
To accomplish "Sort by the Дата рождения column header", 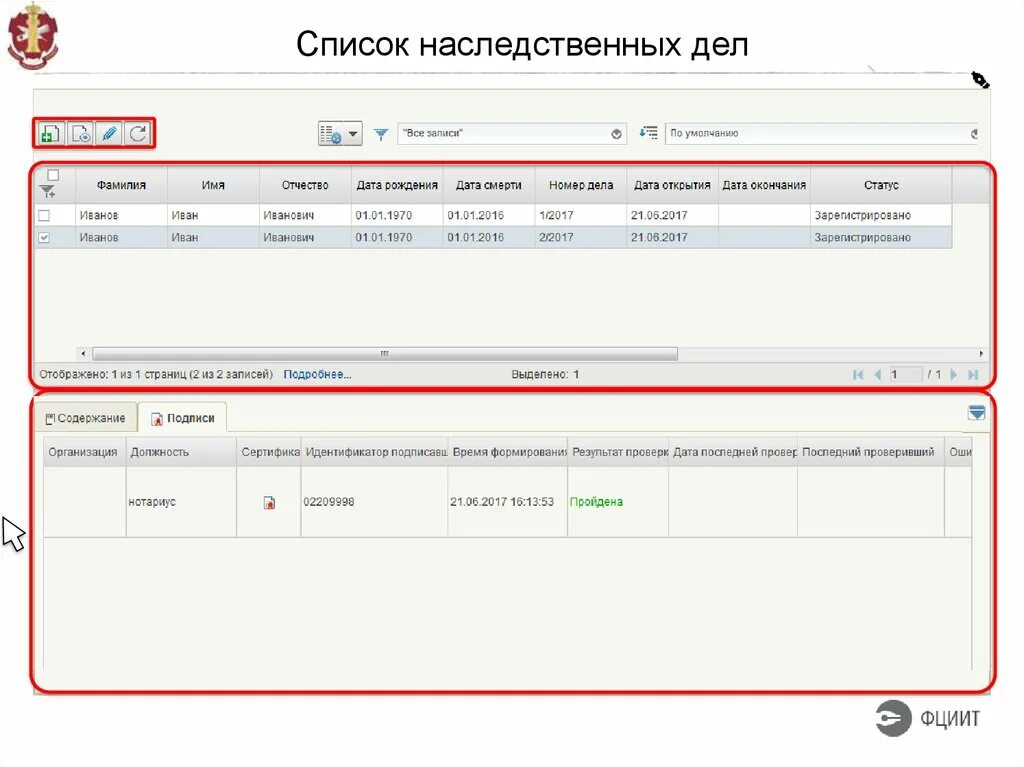I will [x=397, y=186].
